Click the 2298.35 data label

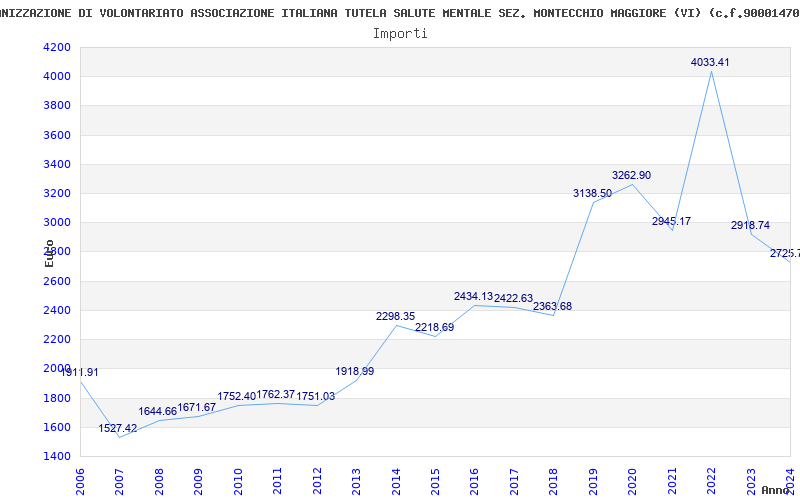point(395,316)
